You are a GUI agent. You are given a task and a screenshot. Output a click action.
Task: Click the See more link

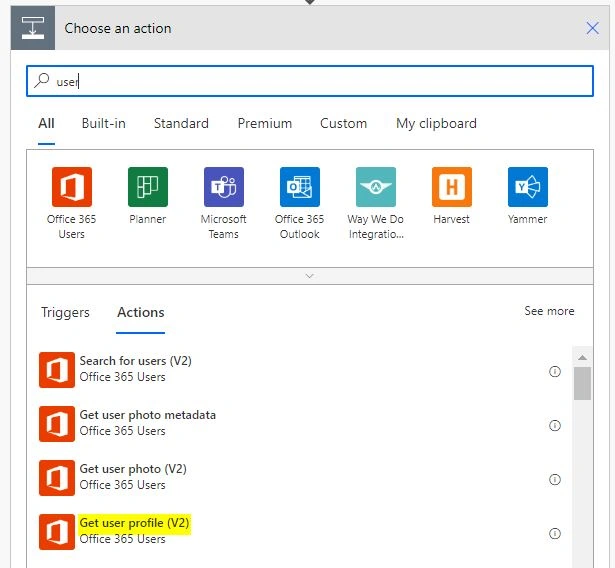click(549, 311)
